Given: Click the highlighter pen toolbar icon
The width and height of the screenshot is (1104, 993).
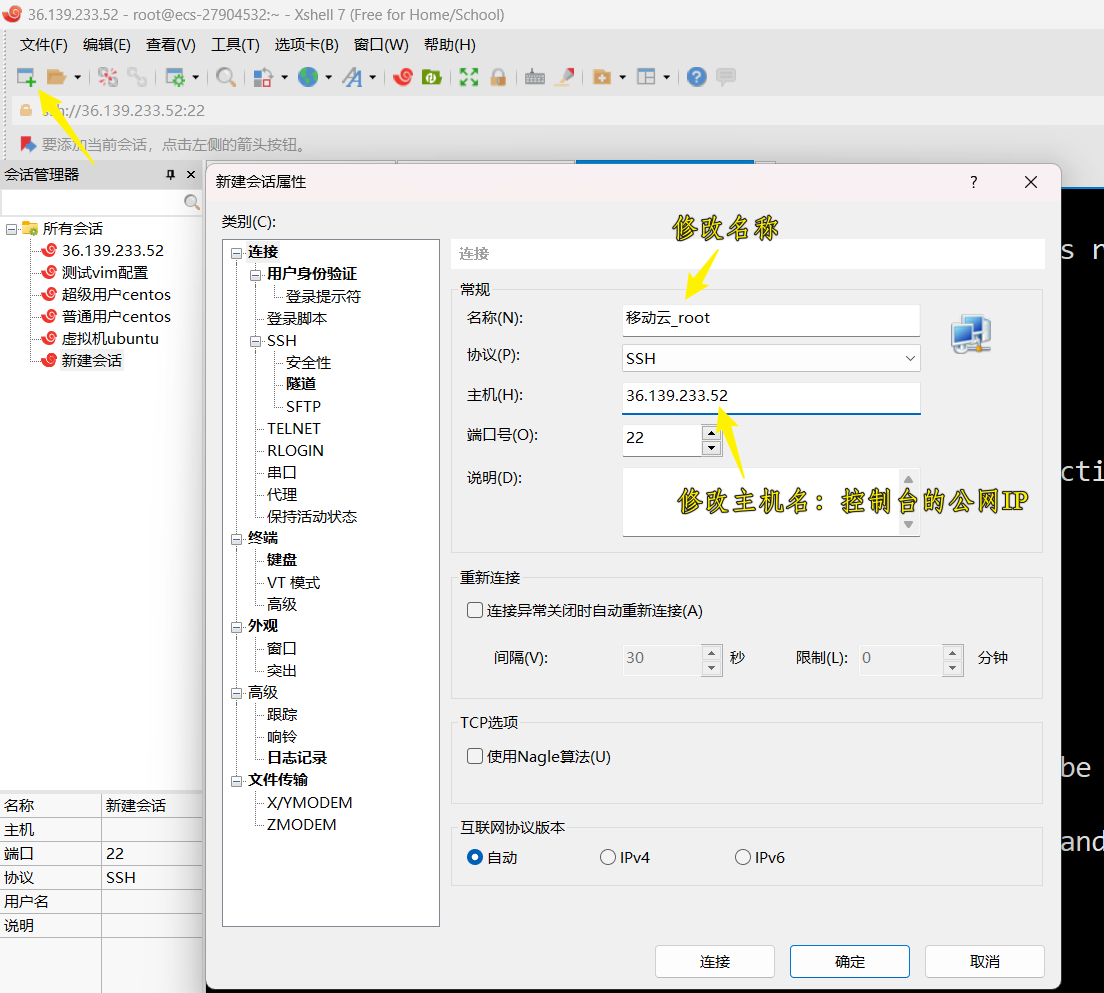Looking at the screenshot, I should click(565, 77).
